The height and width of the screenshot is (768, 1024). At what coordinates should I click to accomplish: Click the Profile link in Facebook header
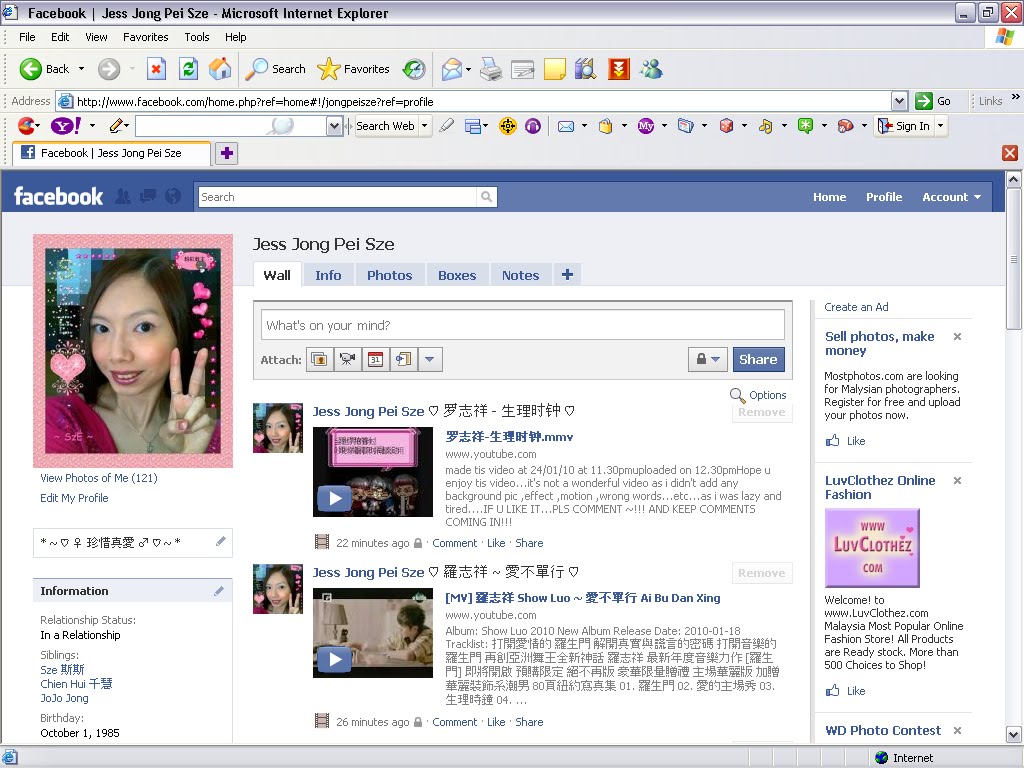tap(884, 197)
